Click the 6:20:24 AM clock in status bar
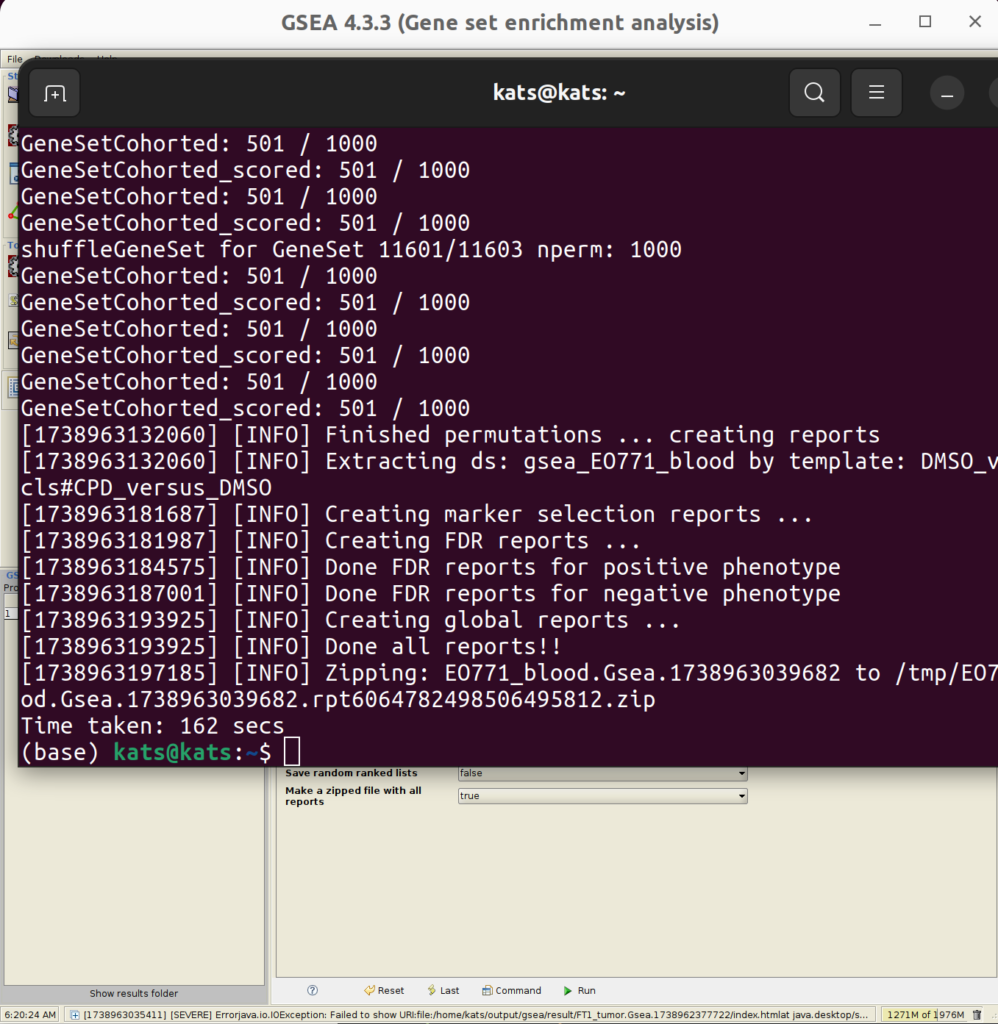 tap(30, 1015)
